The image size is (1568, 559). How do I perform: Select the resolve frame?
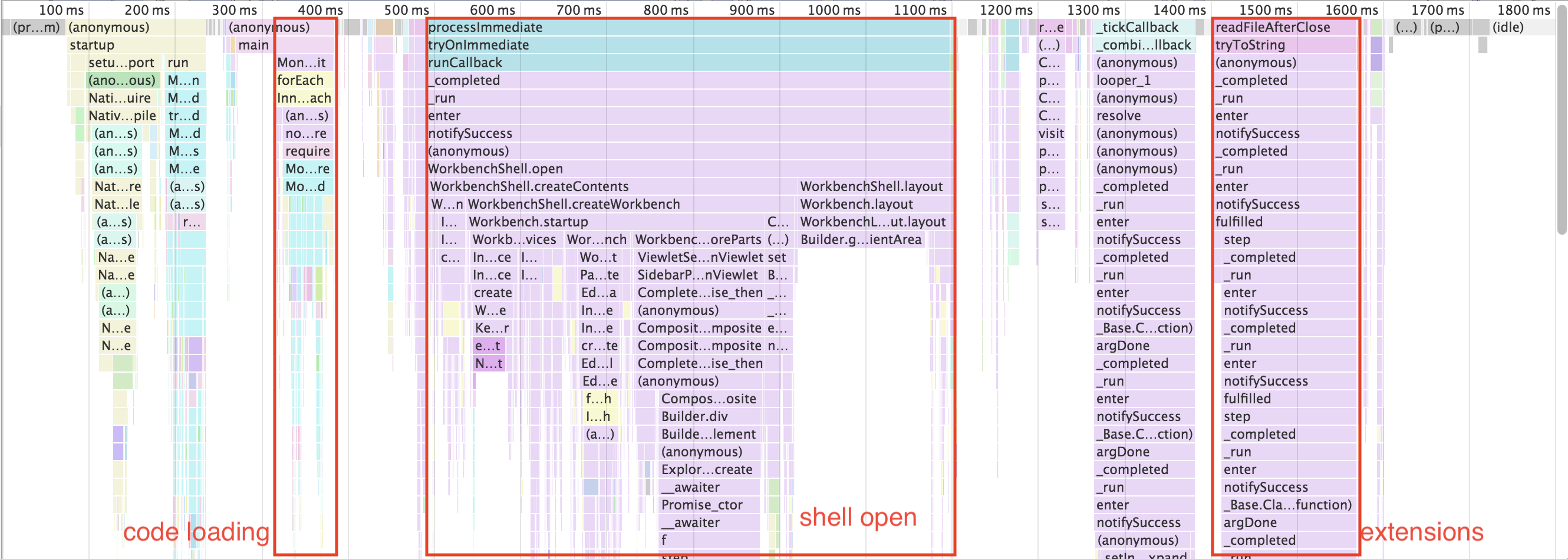pyautogui.click(x=1144, y=116)
